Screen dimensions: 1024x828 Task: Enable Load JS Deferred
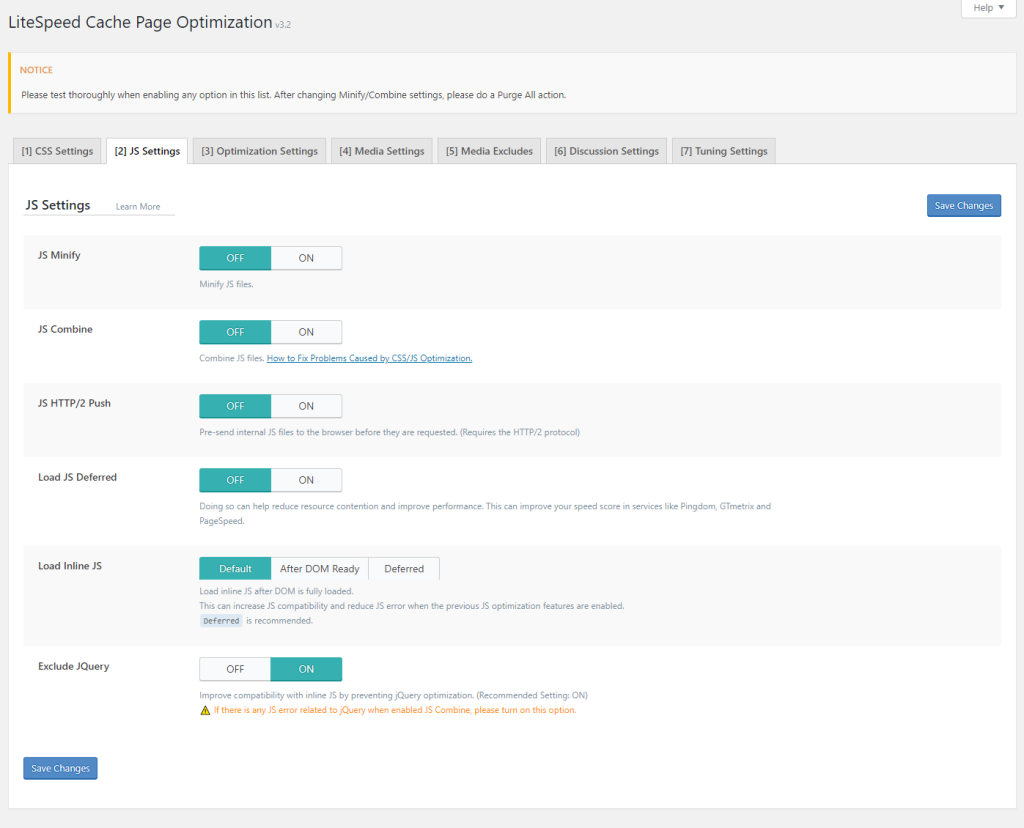(306, 480)
